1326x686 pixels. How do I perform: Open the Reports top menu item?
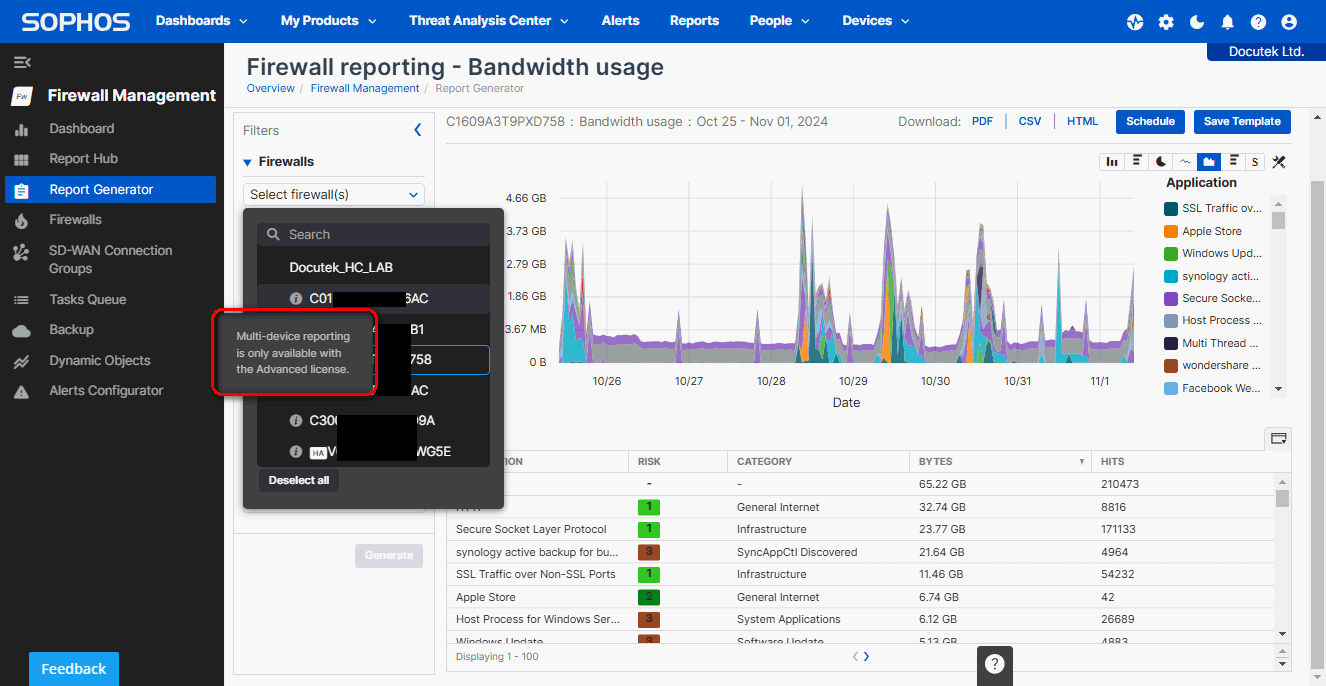(x=695, y=21)
